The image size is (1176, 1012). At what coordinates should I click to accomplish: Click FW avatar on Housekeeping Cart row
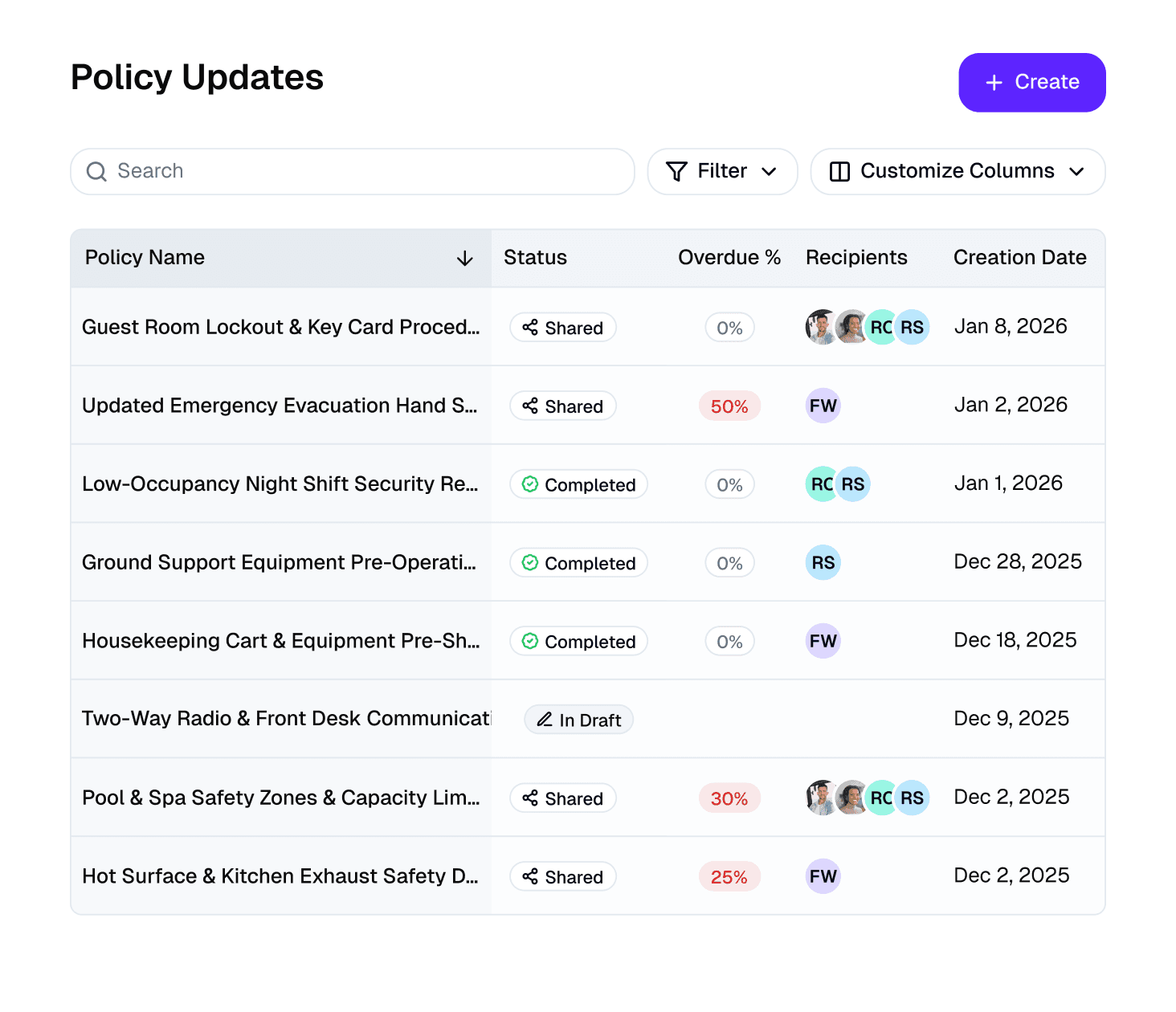(823, 641)
